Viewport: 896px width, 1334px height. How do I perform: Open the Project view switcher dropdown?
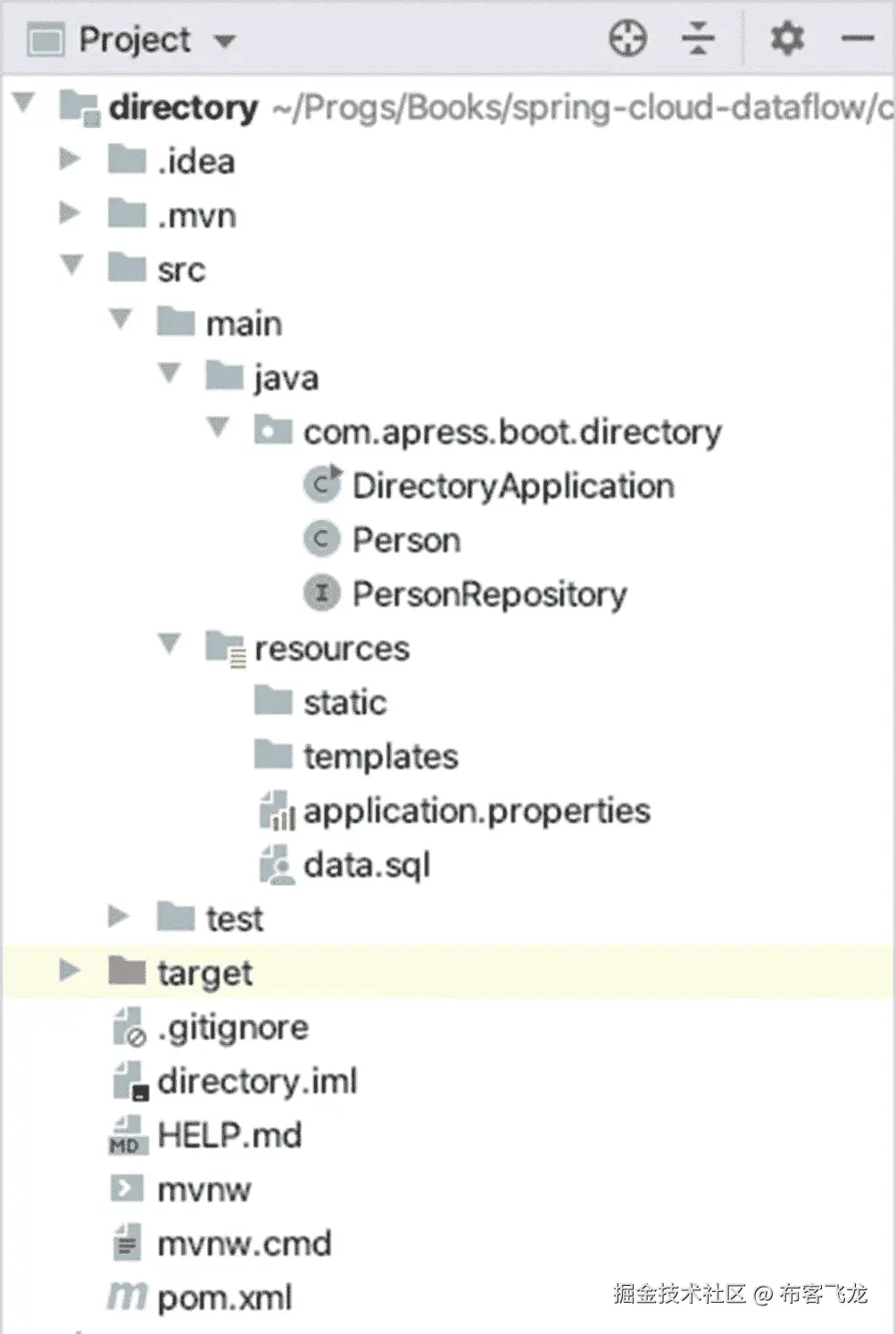224,41
